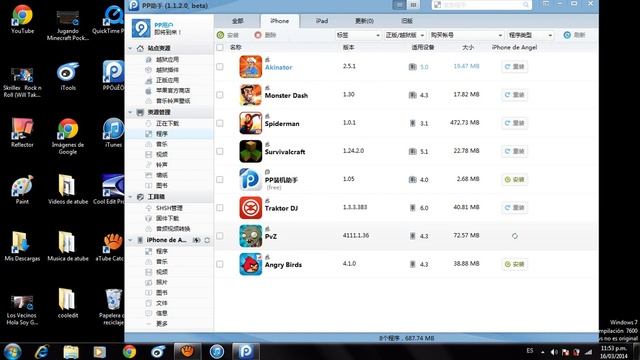The image size is (640, 360).
Task: Click the red delete icon in toolbar
Action: point(258,35)
